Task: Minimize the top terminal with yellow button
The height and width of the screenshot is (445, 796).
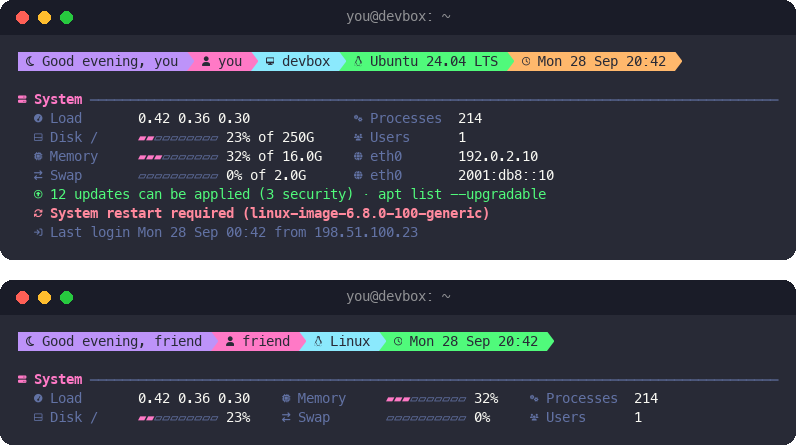Action: (45, 18)
